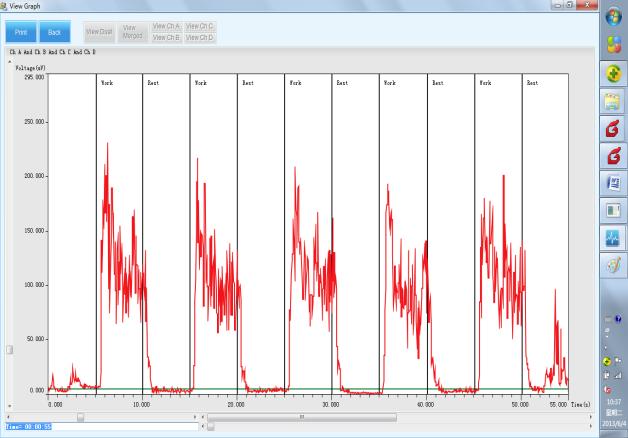
Task: Click the View Graph window title
Action: (25, 6)
